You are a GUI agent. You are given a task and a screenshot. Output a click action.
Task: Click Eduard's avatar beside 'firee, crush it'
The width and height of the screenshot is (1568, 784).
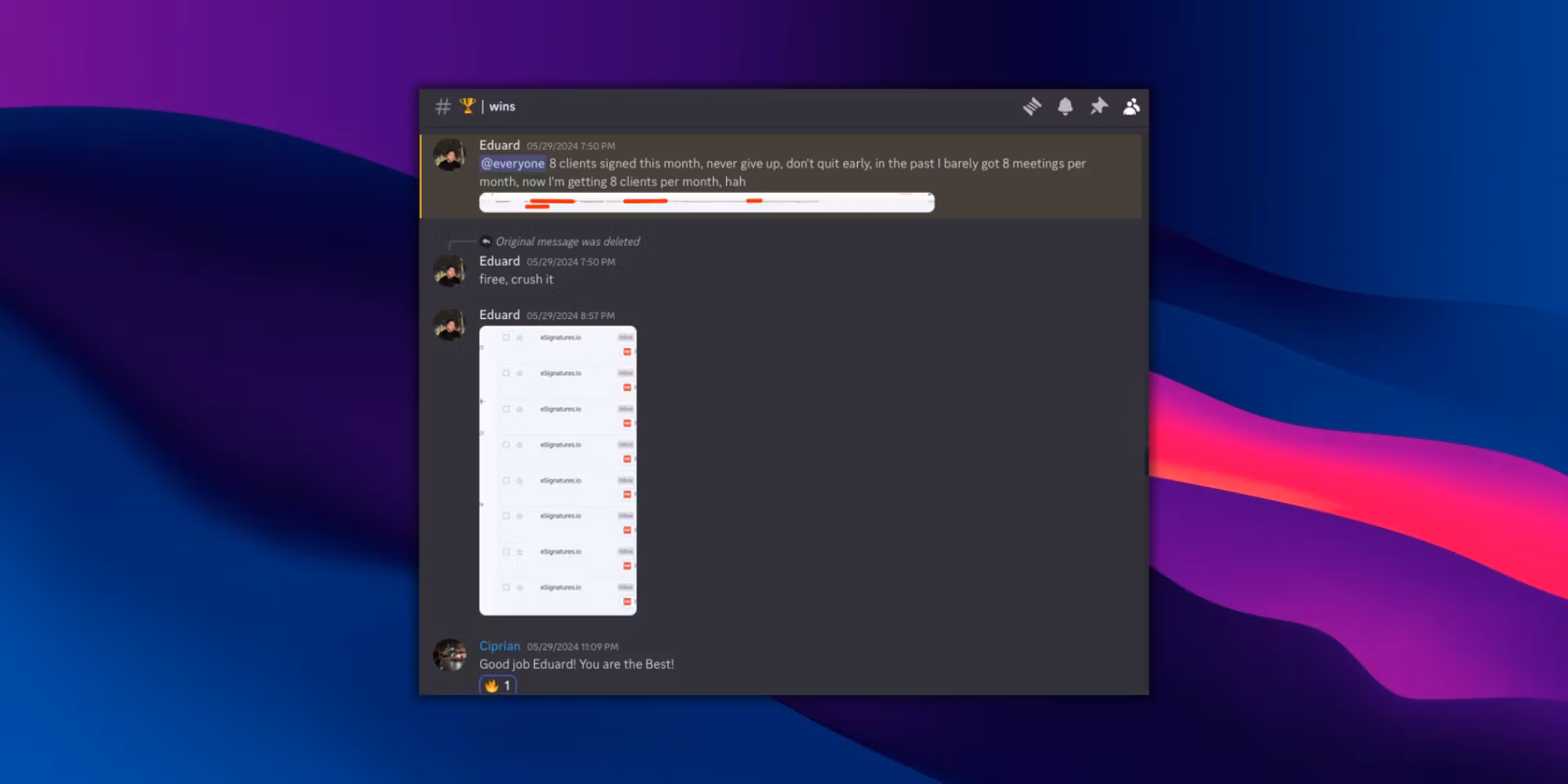[449, 271]
